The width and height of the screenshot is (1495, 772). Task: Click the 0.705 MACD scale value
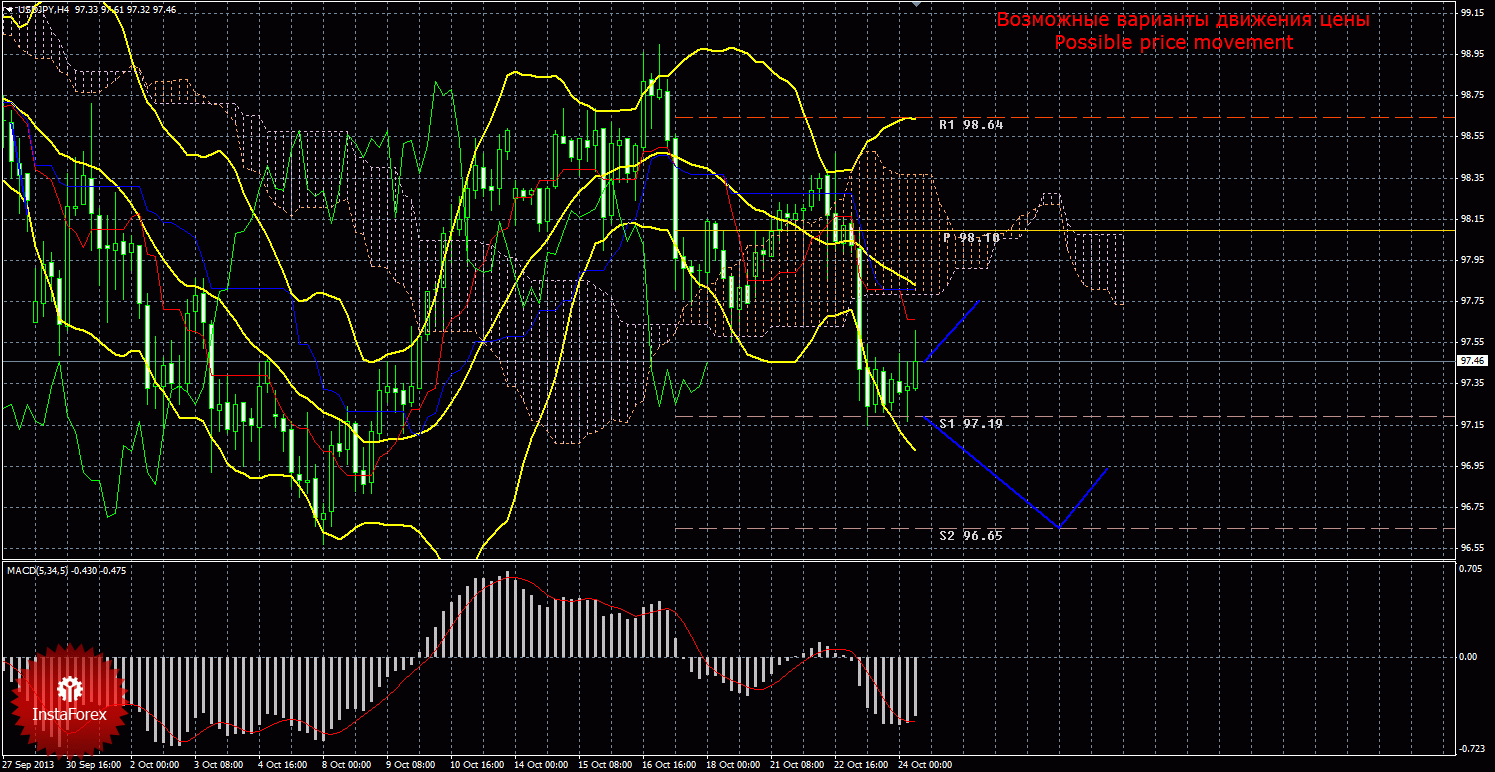(1469, 568)
